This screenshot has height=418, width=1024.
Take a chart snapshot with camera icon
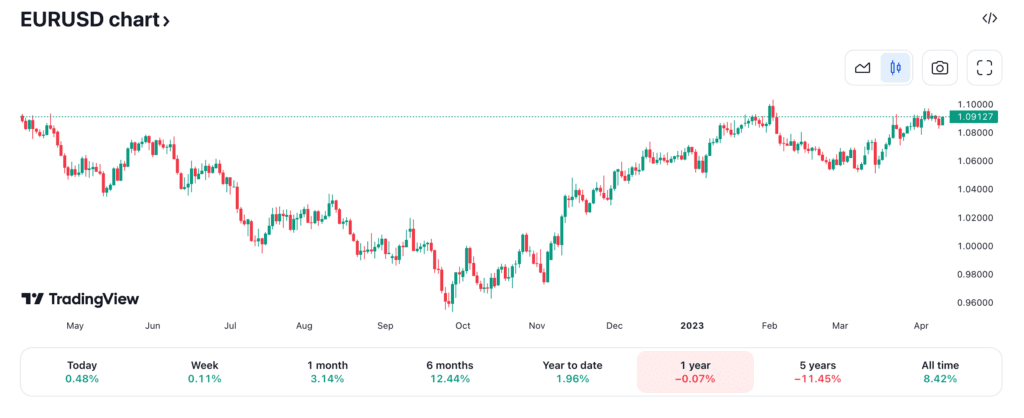pyautogui.click(x=940, y=68)
